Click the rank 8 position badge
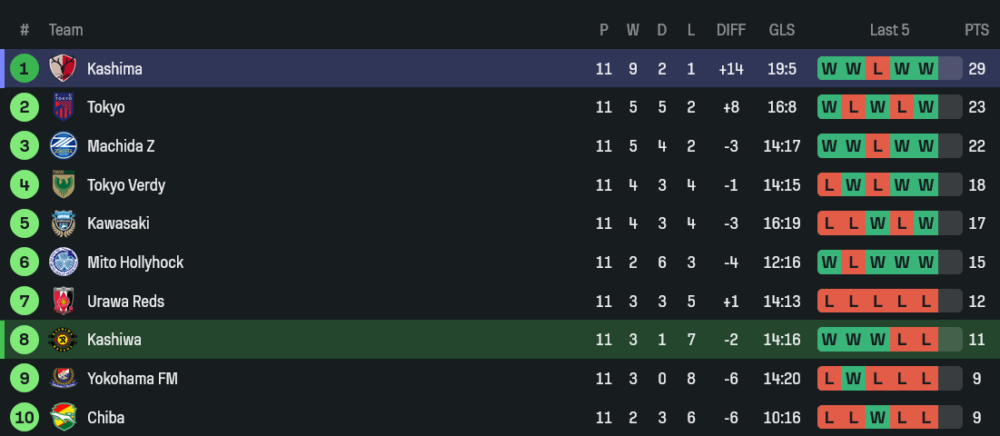 pyautogui.click(x=25, y=340)
